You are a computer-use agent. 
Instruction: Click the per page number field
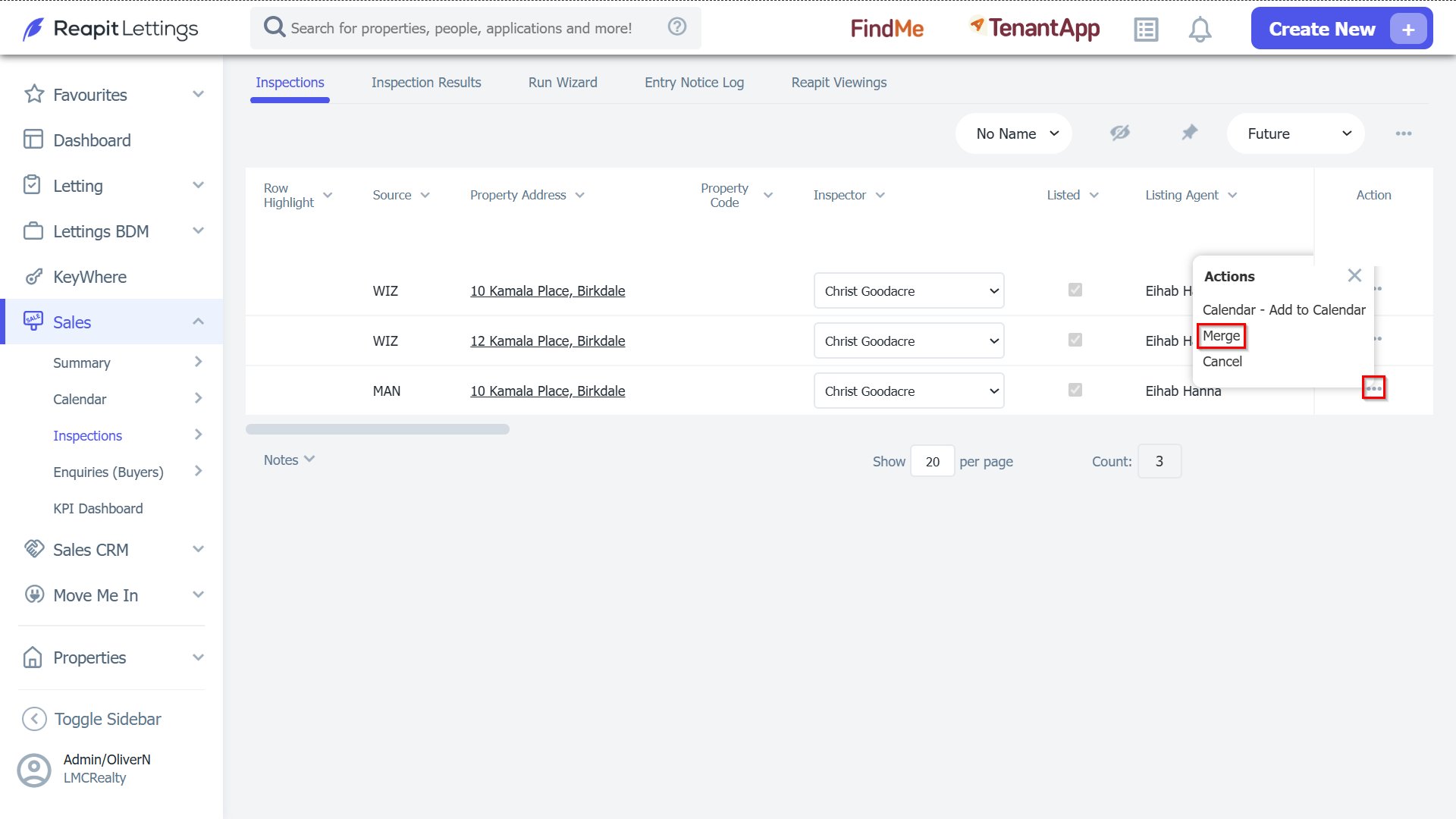[x=932, y=461]
